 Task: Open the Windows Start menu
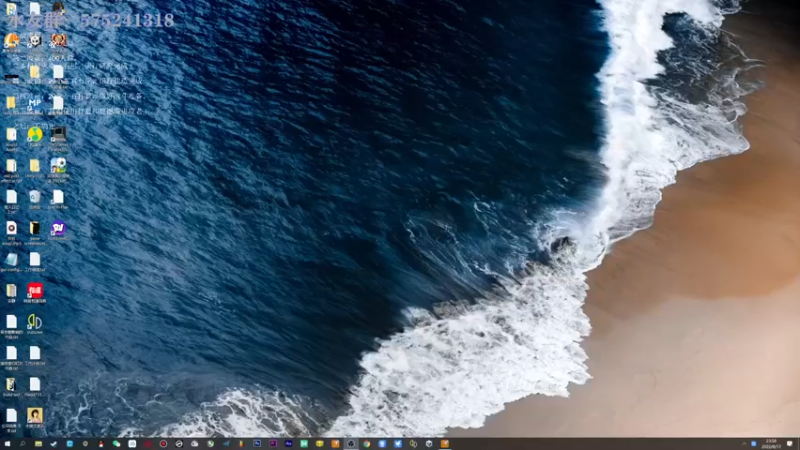pyautogui.click(x=7, y=444)
